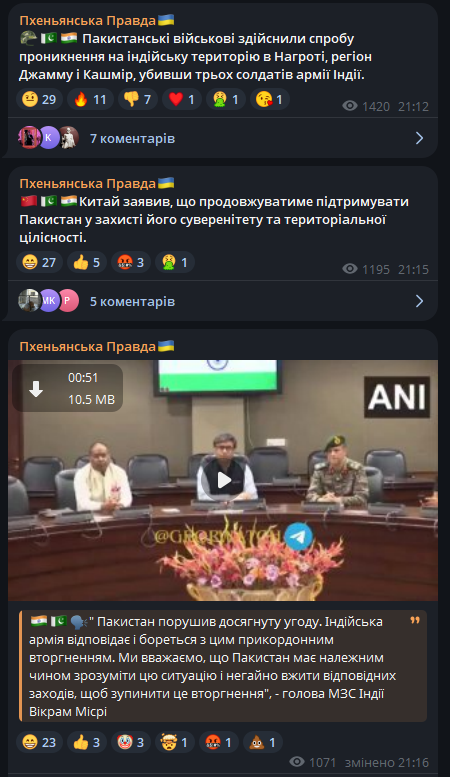Click the raised-eyebrow reaction with 29

(x=40, y=100)
